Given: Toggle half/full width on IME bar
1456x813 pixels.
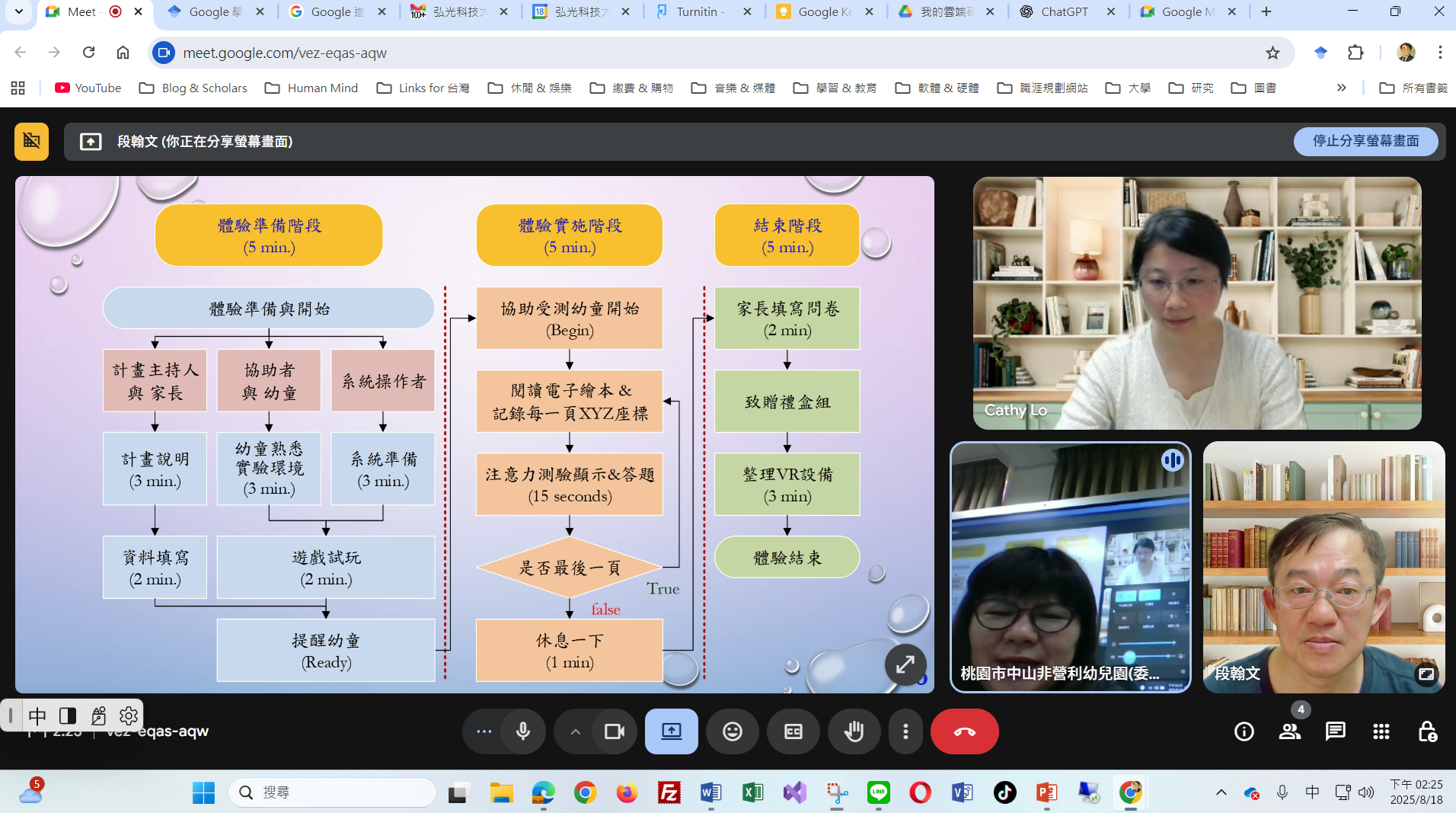Looking at the screenshot, I should click(x=68, y=716).
